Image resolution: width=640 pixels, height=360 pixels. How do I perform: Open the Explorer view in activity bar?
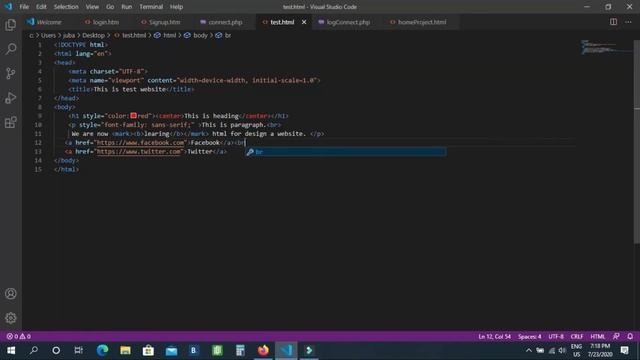[x=11, y=25]
